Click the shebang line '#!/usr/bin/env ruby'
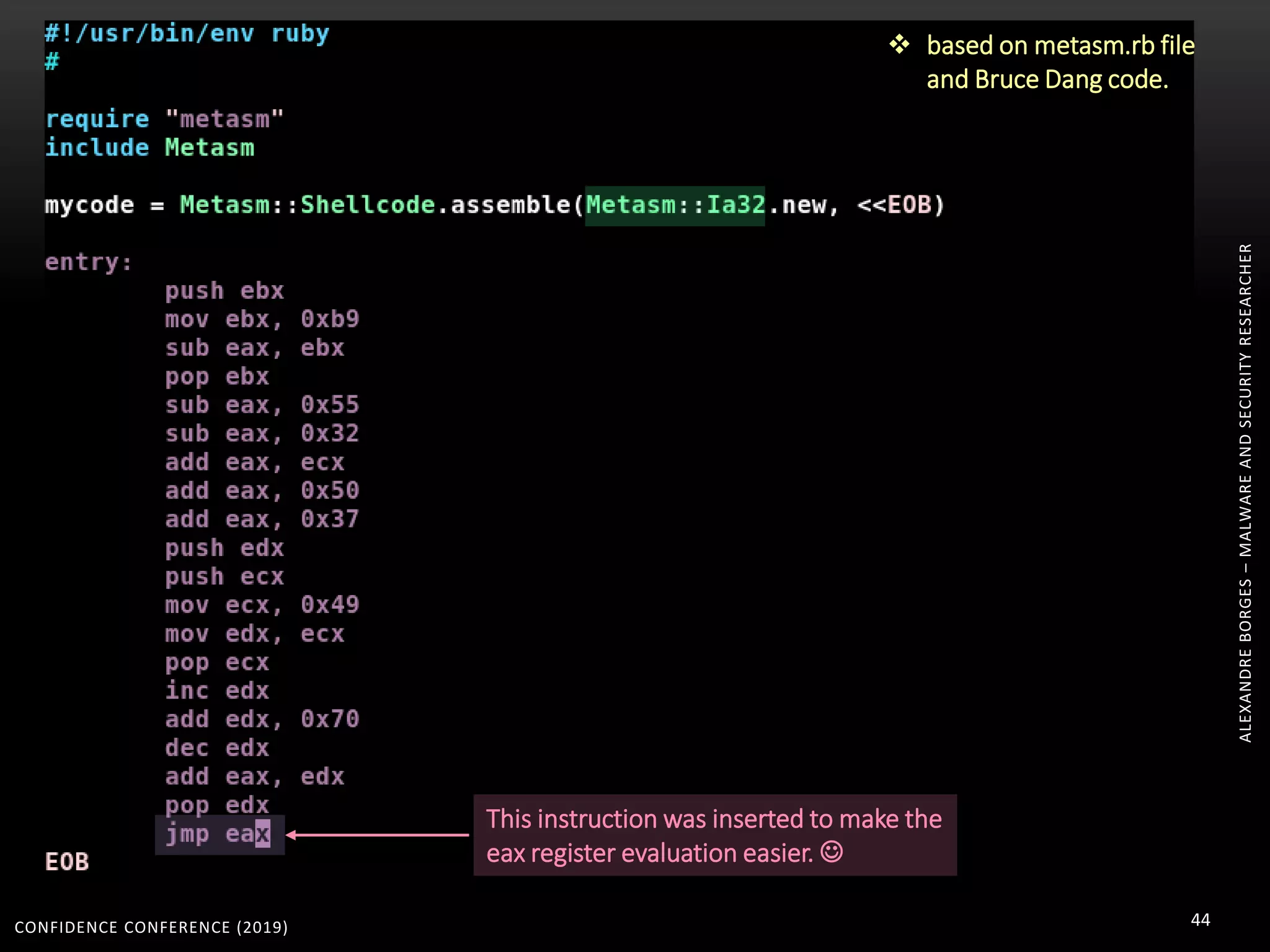 (x=187, y=33)
